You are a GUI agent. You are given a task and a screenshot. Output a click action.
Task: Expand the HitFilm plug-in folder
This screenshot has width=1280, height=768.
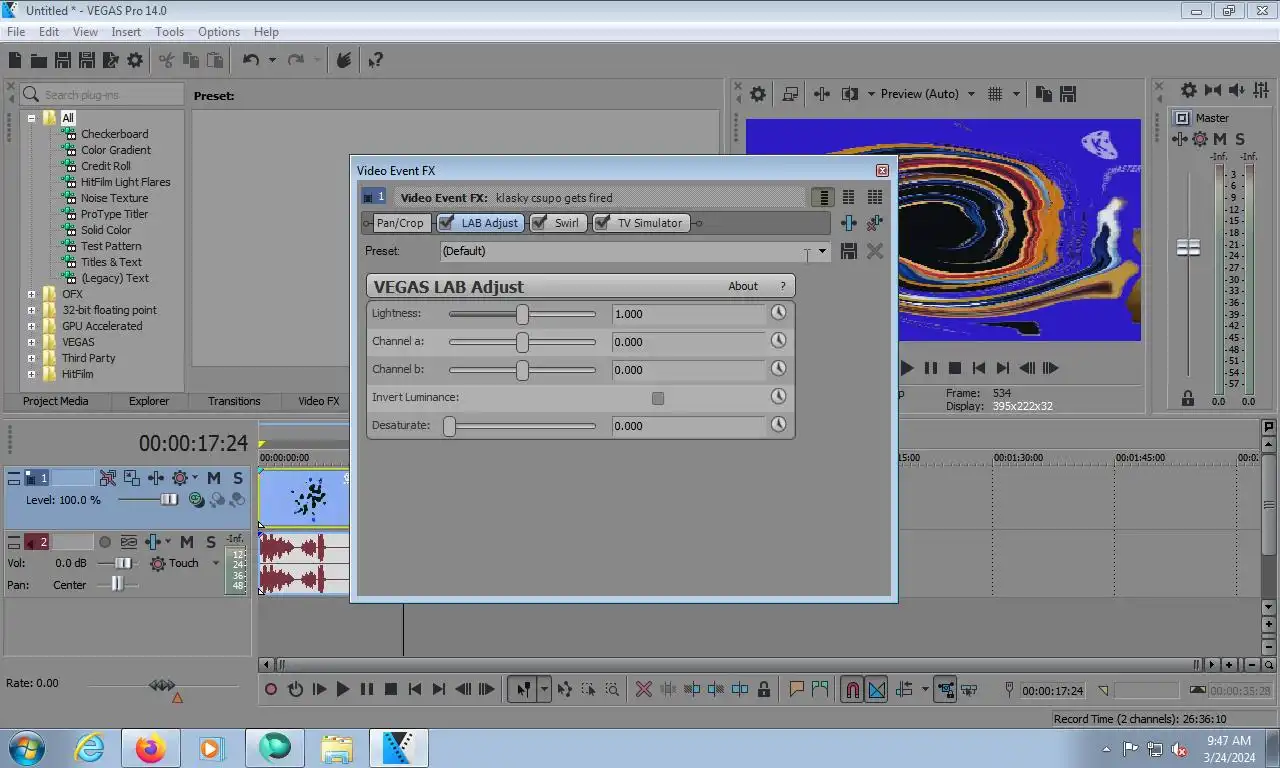31,374
